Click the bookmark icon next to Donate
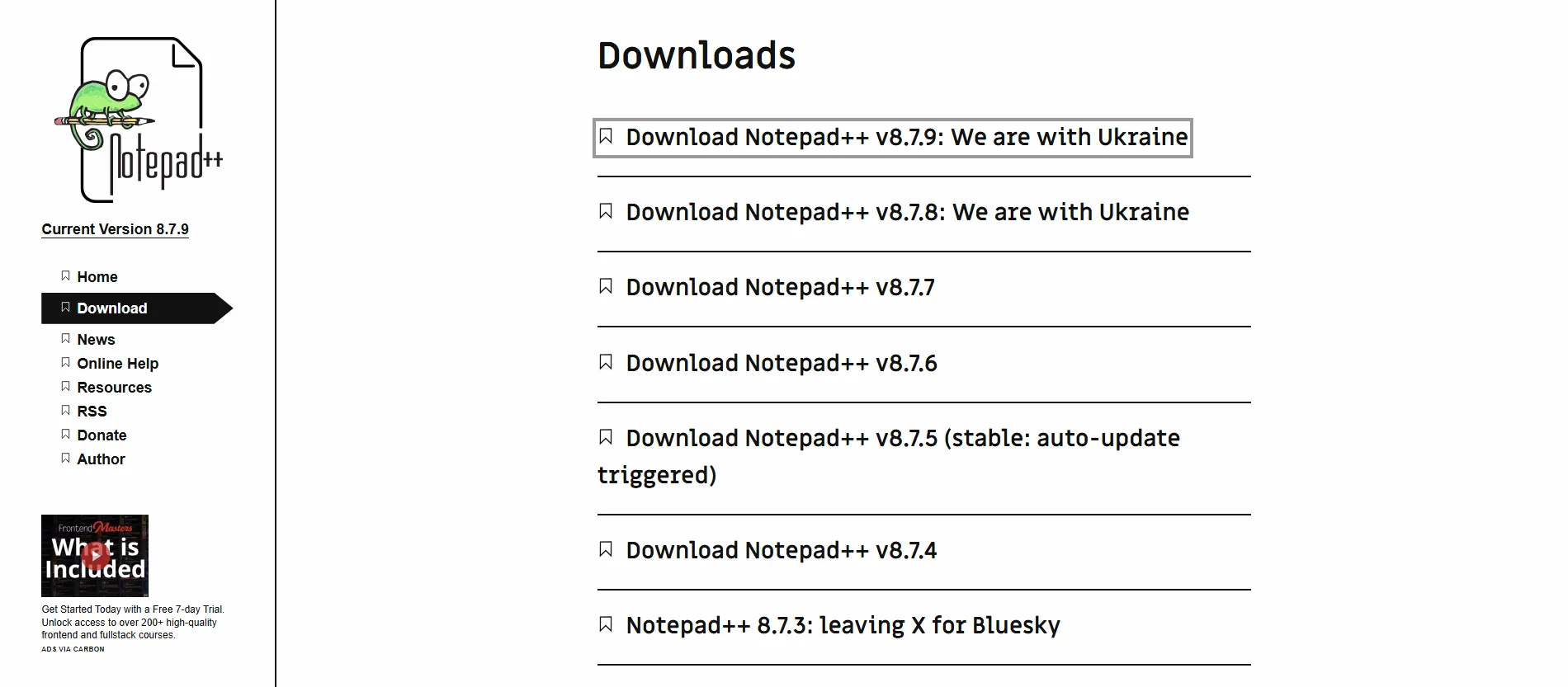 click(66, 434)
